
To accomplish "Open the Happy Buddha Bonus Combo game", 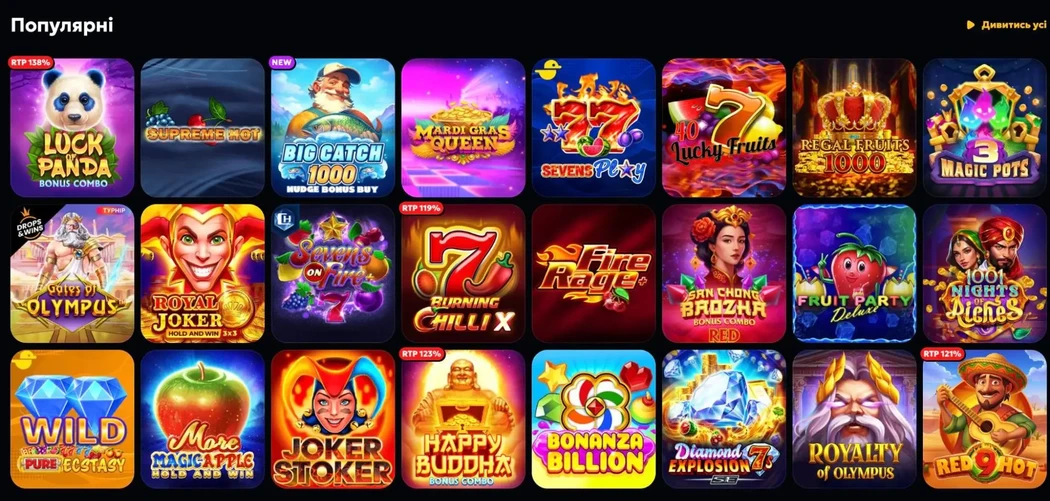I will [x=463, y=419].
